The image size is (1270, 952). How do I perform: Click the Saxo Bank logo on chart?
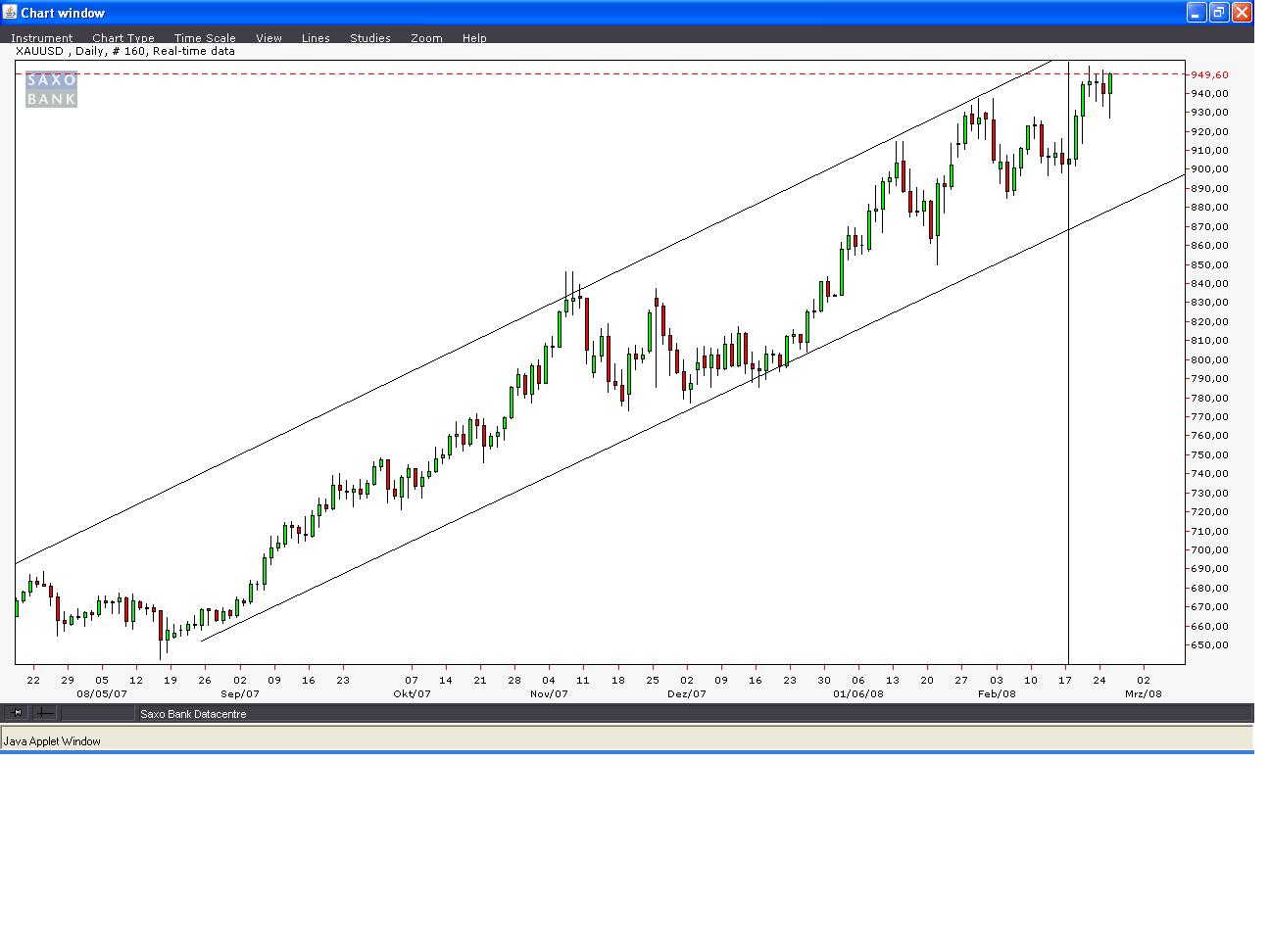point(51,89)
